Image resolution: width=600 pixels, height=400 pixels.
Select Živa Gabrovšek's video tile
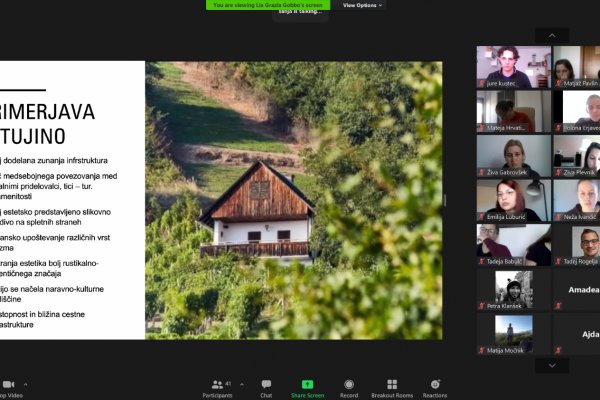(x=512, y=156)
